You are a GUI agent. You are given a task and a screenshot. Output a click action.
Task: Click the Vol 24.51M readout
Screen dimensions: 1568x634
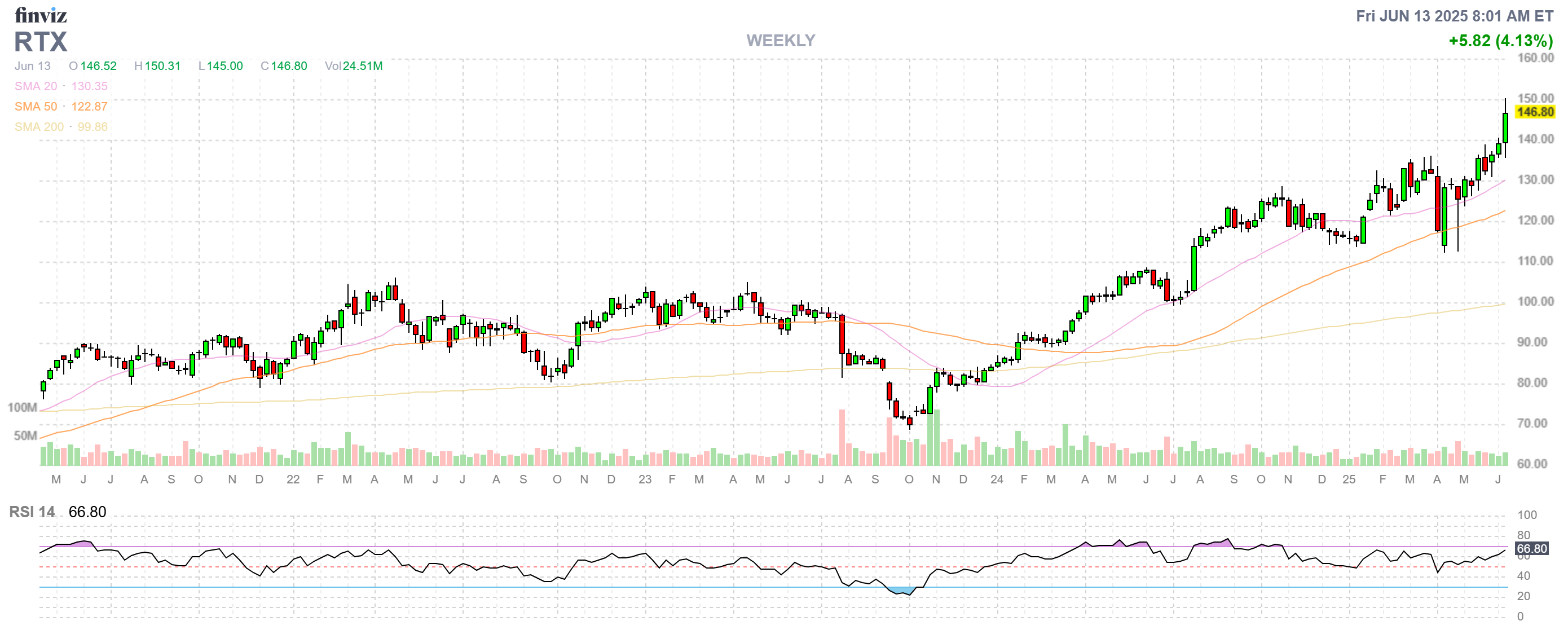[354, 65]
